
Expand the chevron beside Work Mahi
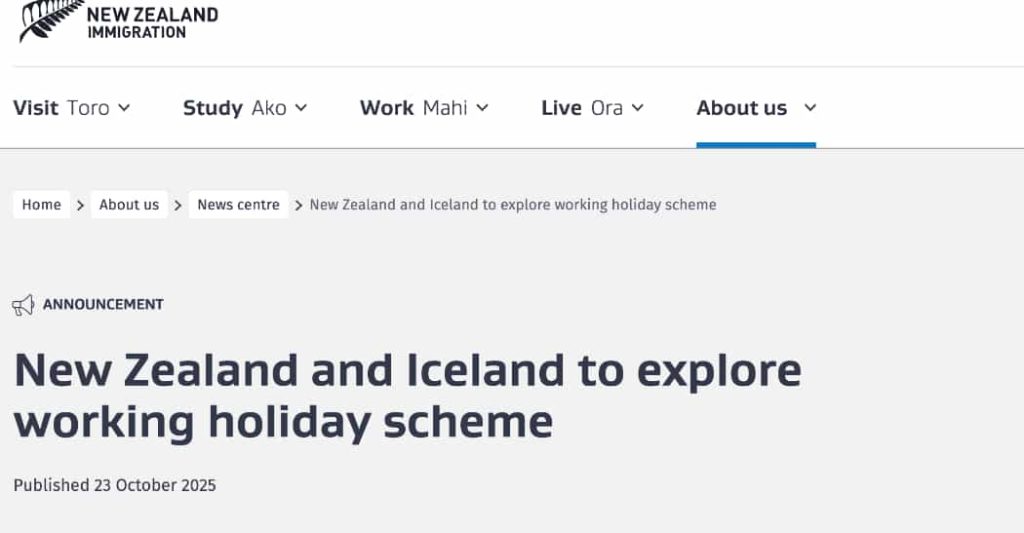coord(482,108)
